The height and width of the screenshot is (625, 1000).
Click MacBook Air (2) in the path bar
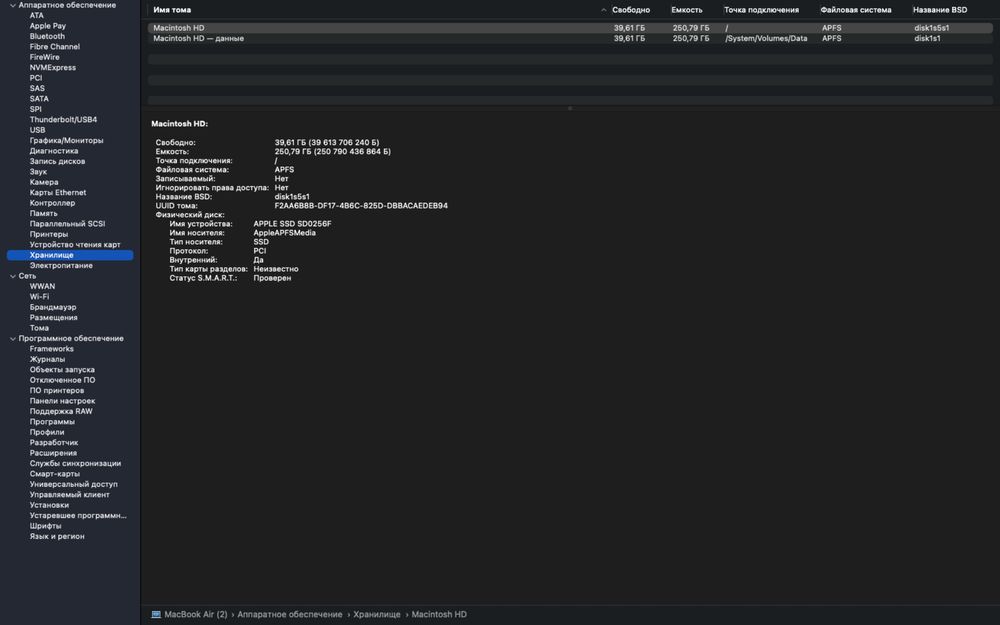click(x=196, y=614)
